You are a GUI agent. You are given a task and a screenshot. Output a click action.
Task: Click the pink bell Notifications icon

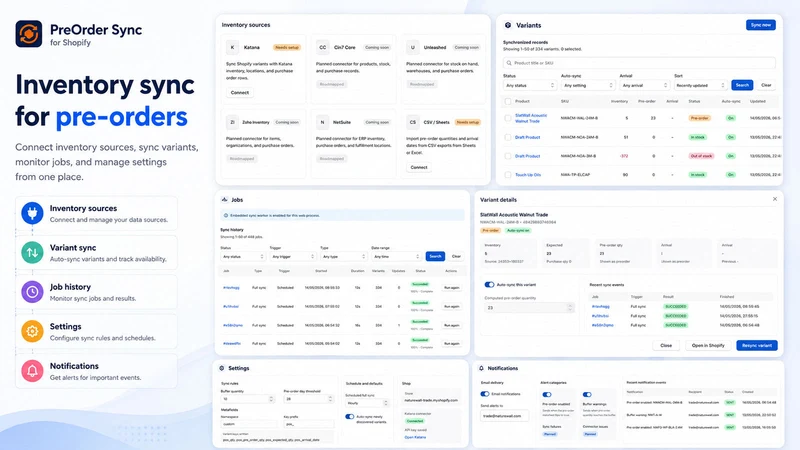[x=32, y=371]
